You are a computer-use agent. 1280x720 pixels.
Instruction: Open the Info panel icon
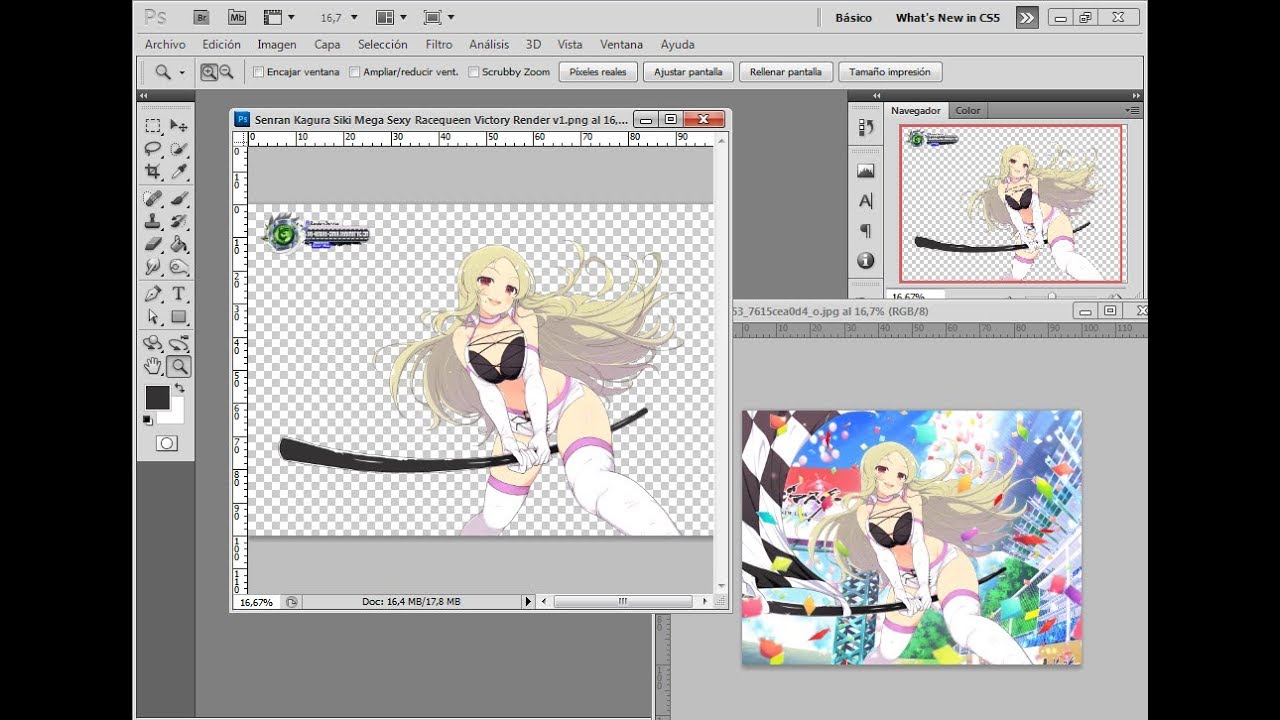pos(866,261)
